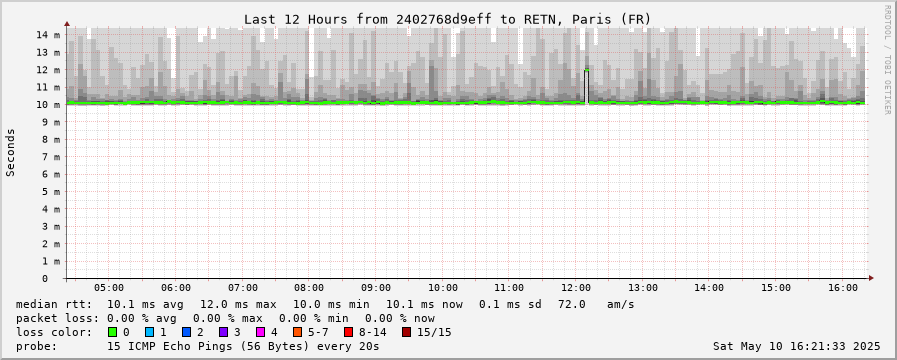Click the purple loss color 3 swatch

(x=223, y=332)
